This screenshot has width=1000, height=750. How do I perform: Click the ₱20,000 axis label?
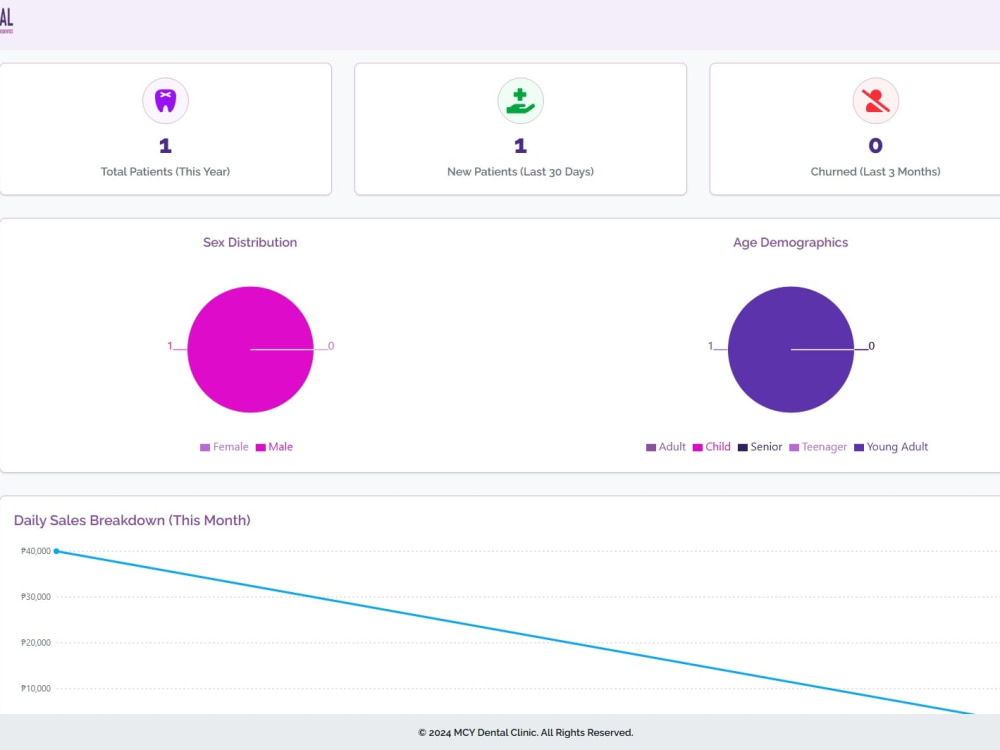(36, 643)
